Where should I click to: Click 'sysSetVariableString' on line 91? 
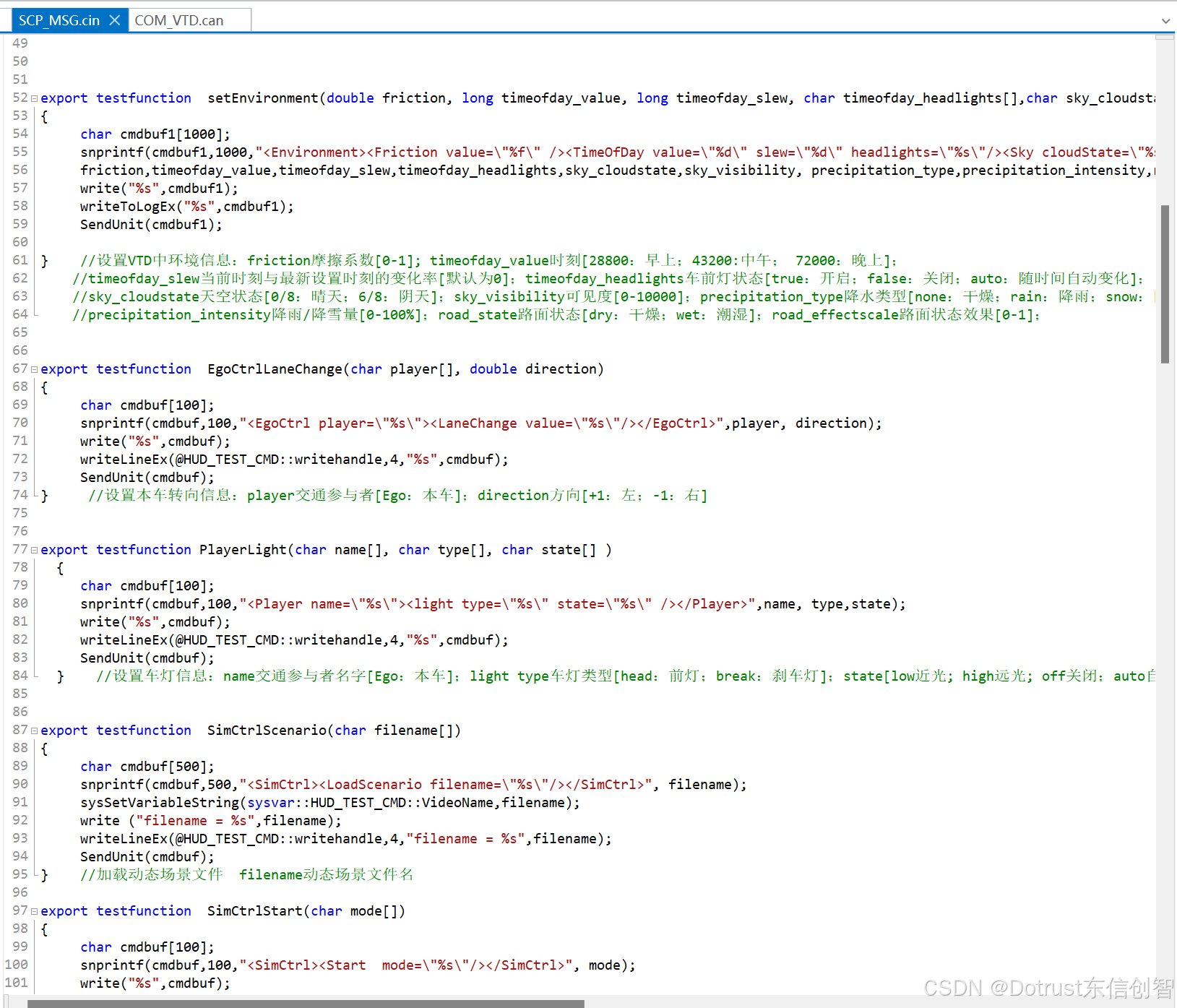click(x=330, y=802)
